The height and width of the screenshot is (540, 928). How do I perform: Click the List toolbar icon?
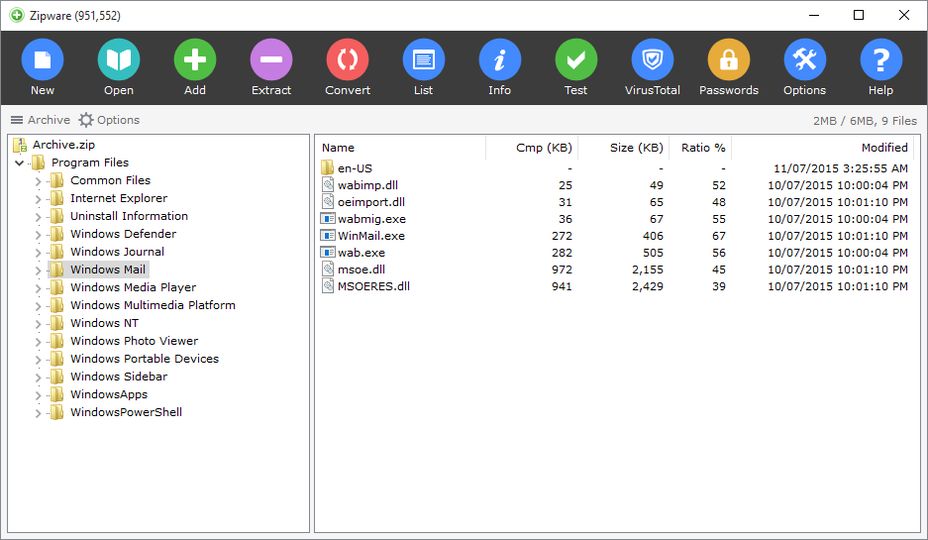424,59
